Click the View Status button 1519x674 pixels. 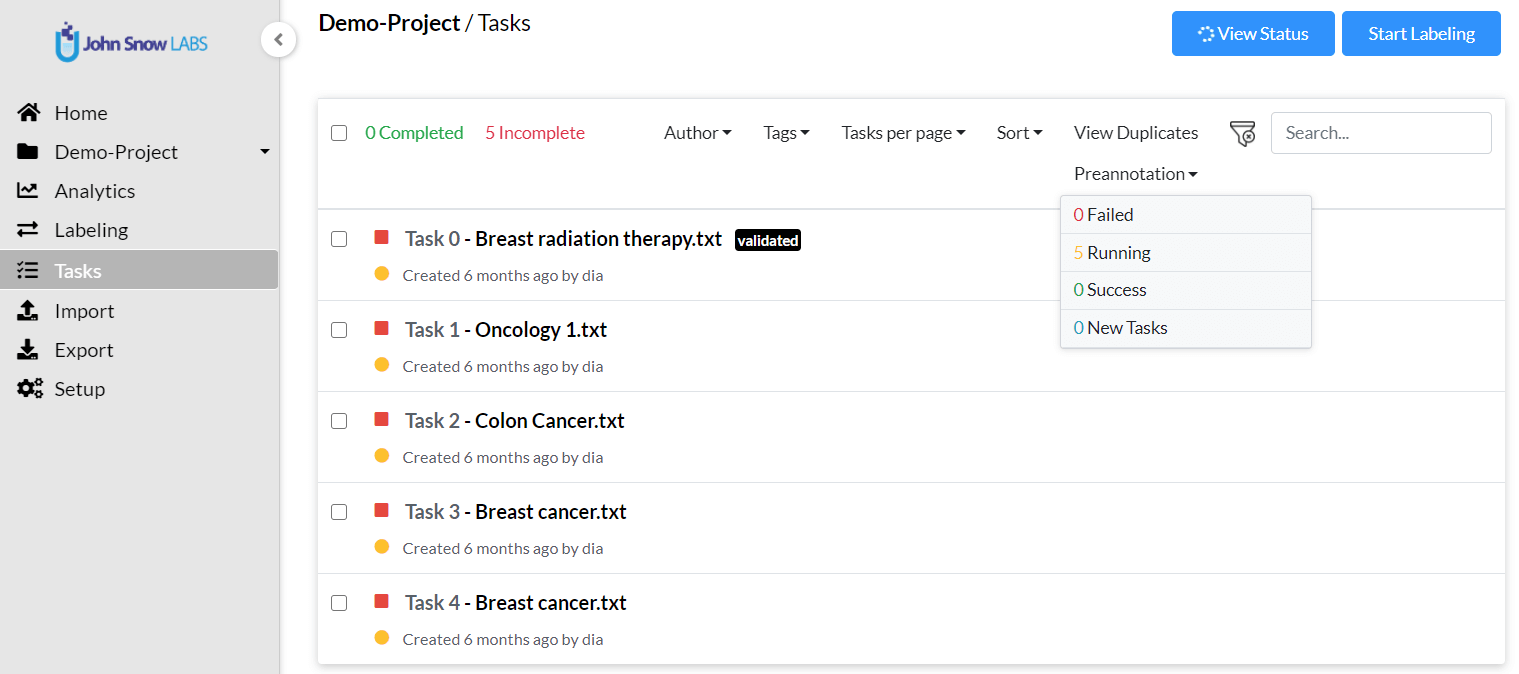[1253, 34]
